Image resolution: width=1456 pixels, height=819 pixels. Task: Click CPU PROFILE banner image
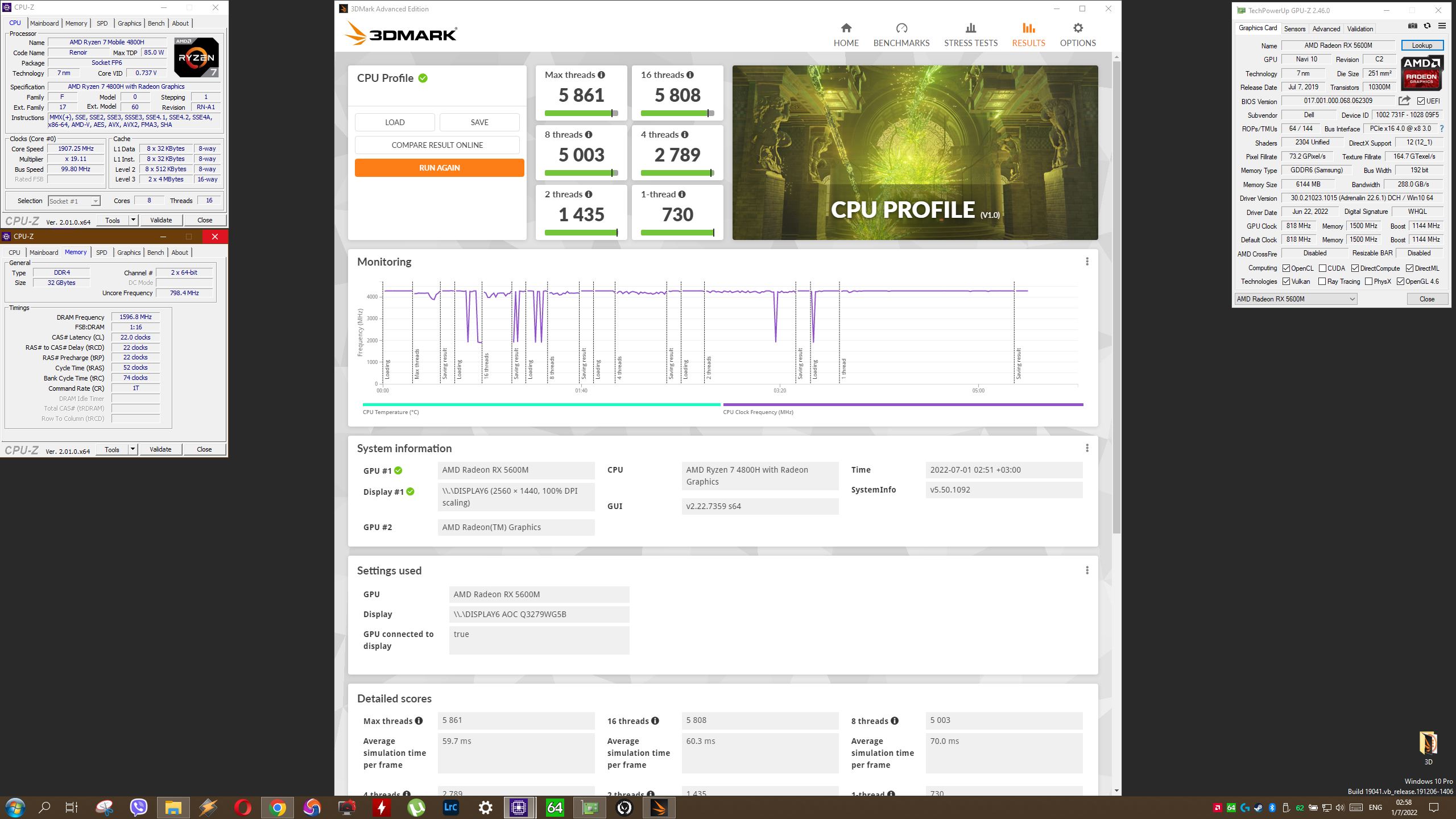click(x=915, y=152)
